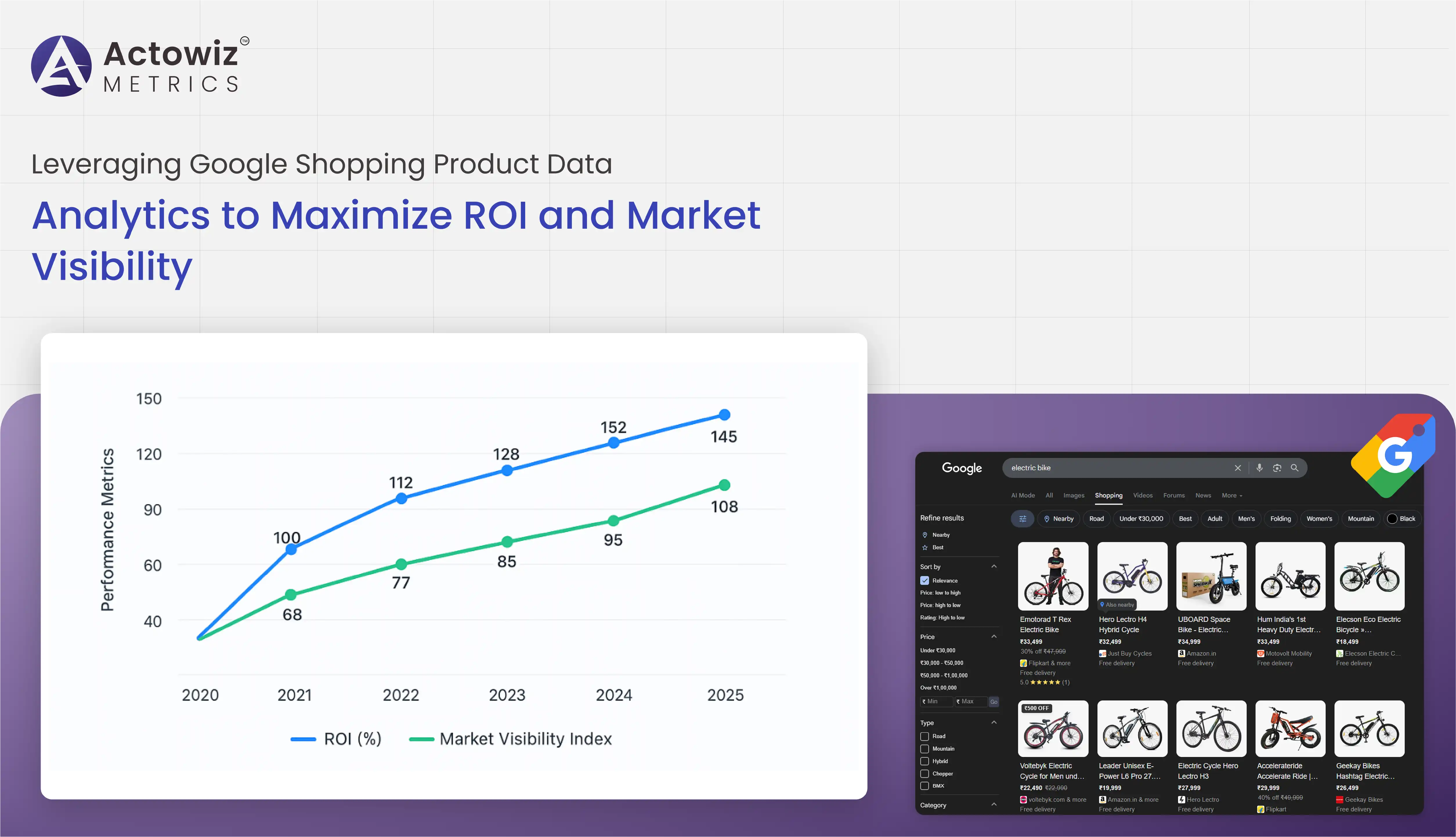Viewport: 1456px width, 837px height.
Task: Click the voice search microphone icon
Action: tap(1259, 468)
